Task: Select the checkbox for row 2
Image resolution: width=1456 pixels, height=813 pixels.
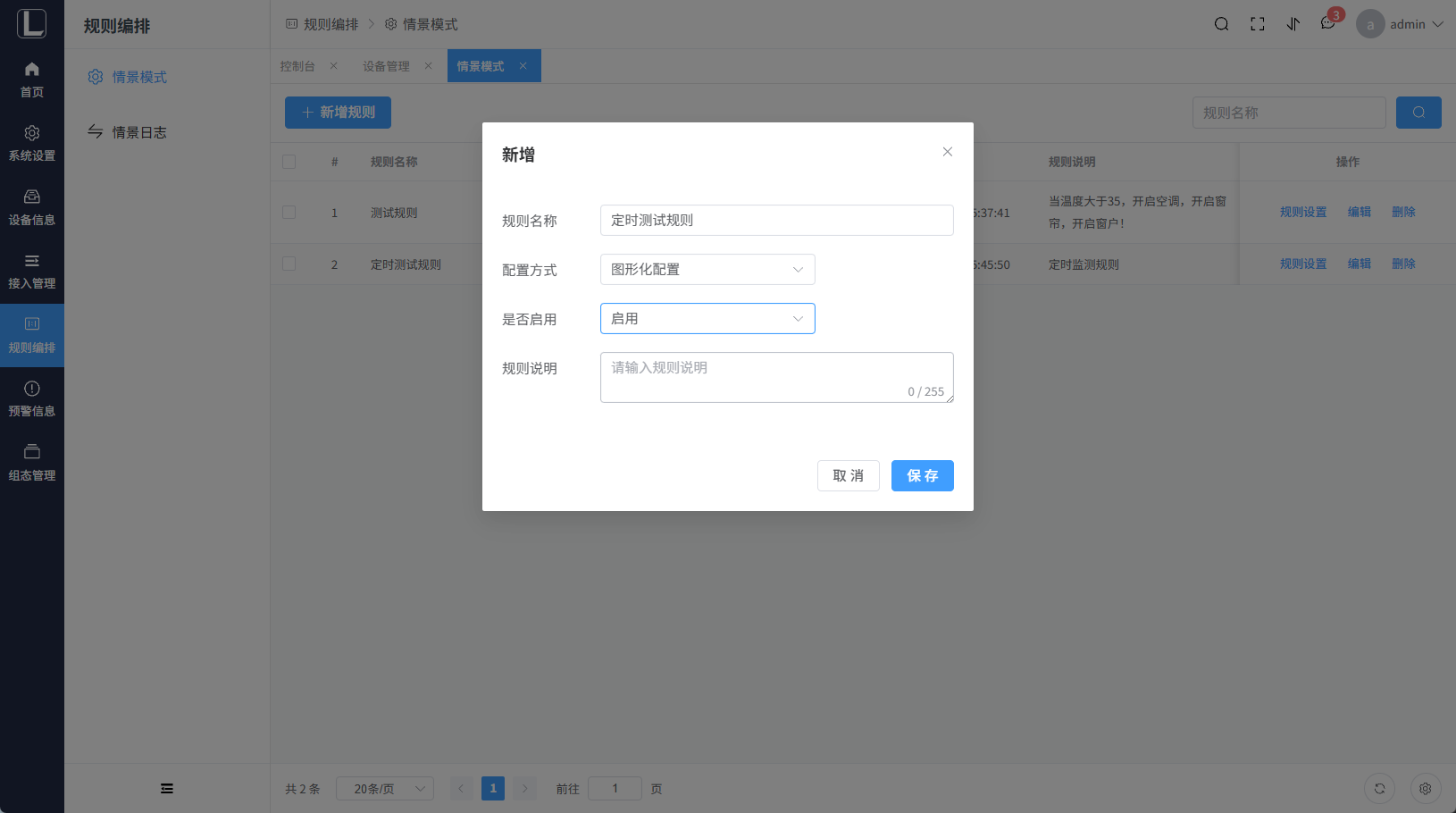Action: tap(289, 264)
